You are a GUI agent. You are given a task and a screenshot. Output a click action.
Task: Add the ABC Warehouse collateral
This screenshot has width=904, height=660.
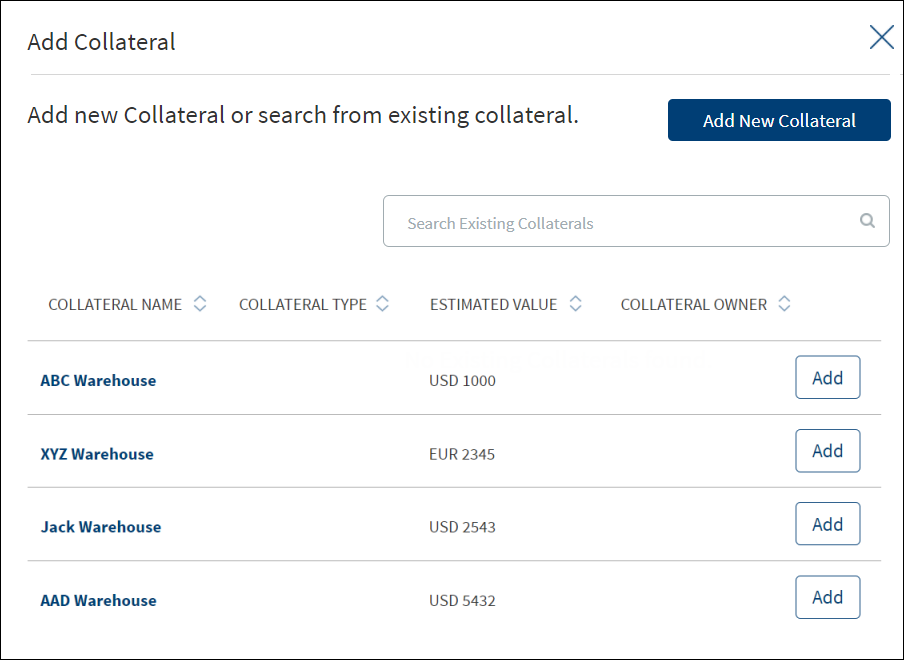[827, 378]
